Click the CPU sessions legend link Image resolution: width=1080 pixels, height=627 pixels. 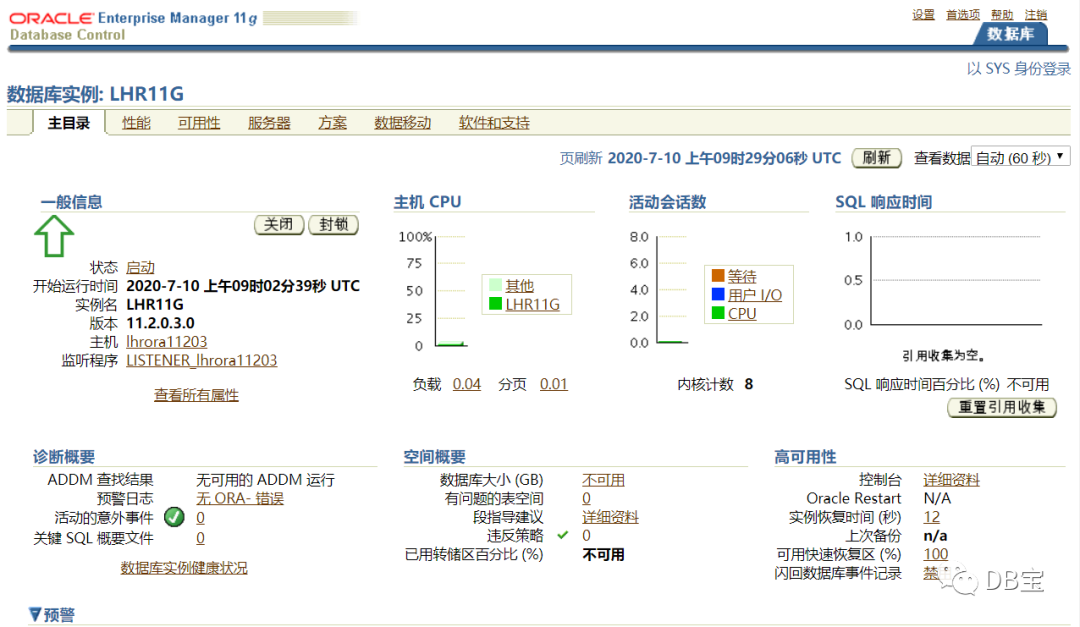point(742,314)
